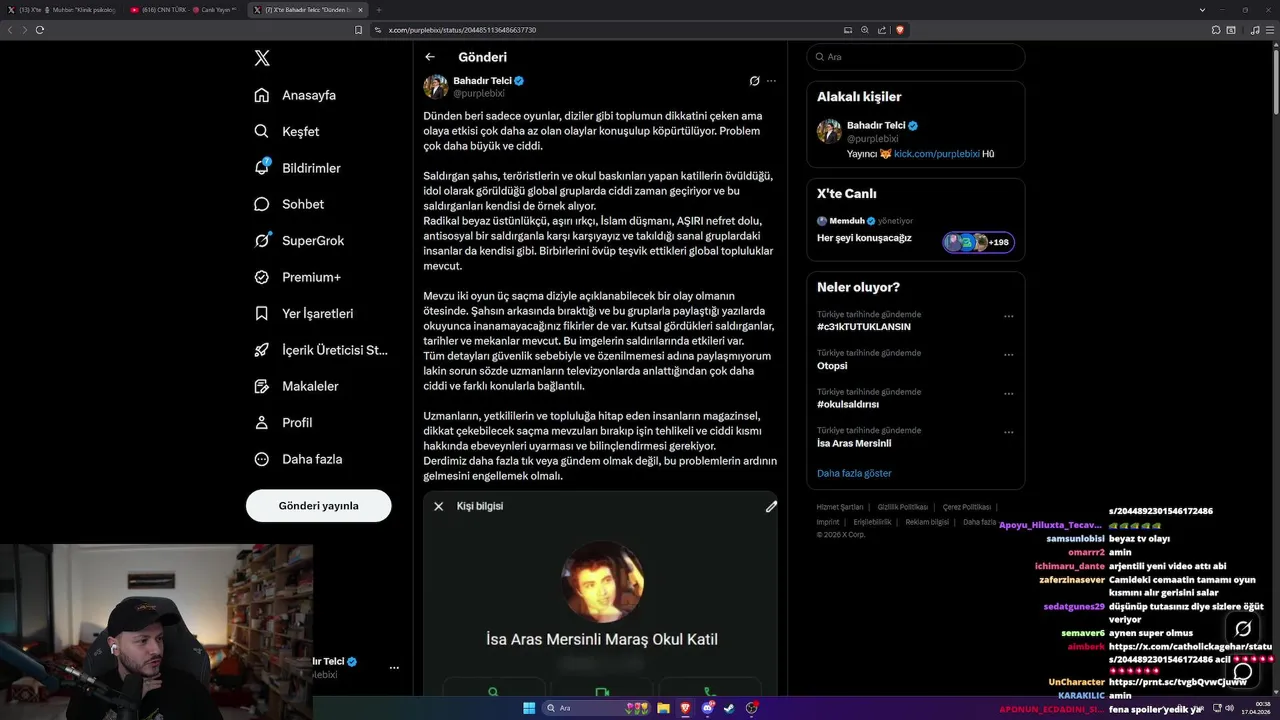Open Sohbet messages
1280x720 pixels.
pyautogui.click(x=289, y=204)
